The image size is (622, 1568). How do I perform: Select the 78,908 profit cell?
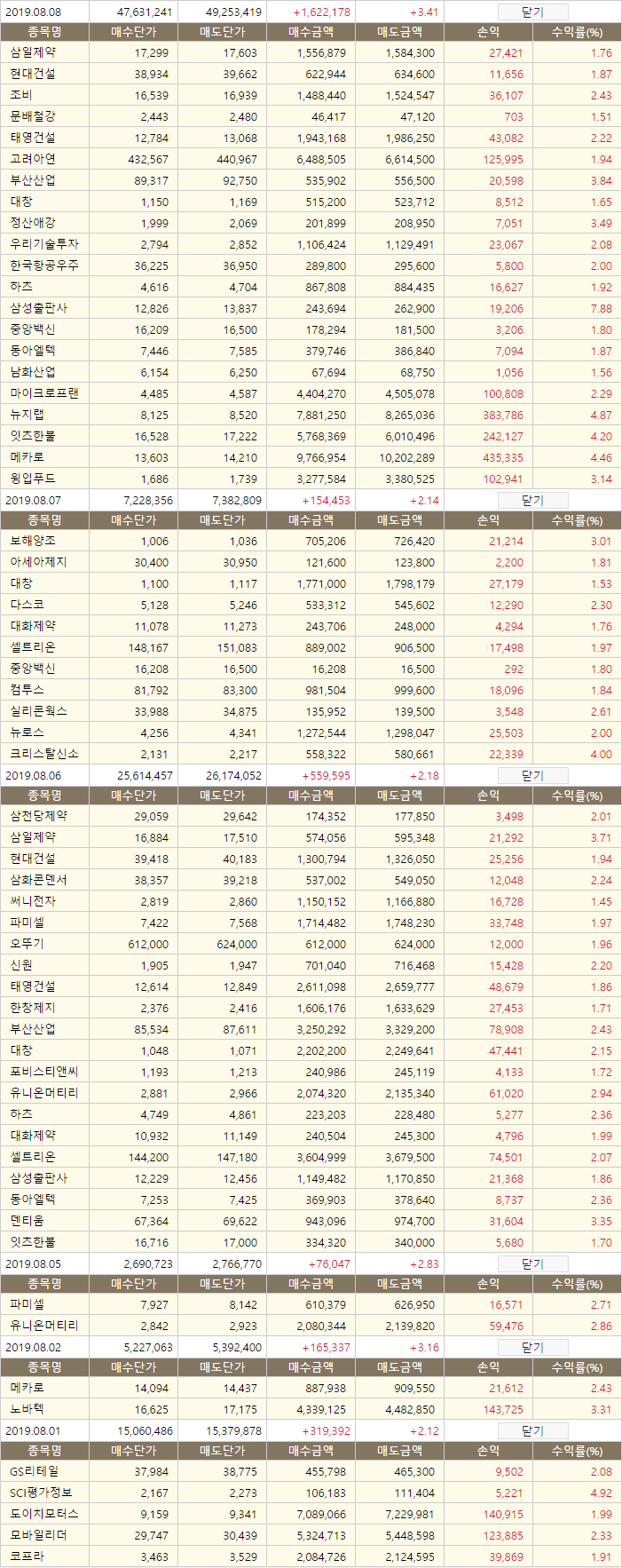click(506, 1030)
